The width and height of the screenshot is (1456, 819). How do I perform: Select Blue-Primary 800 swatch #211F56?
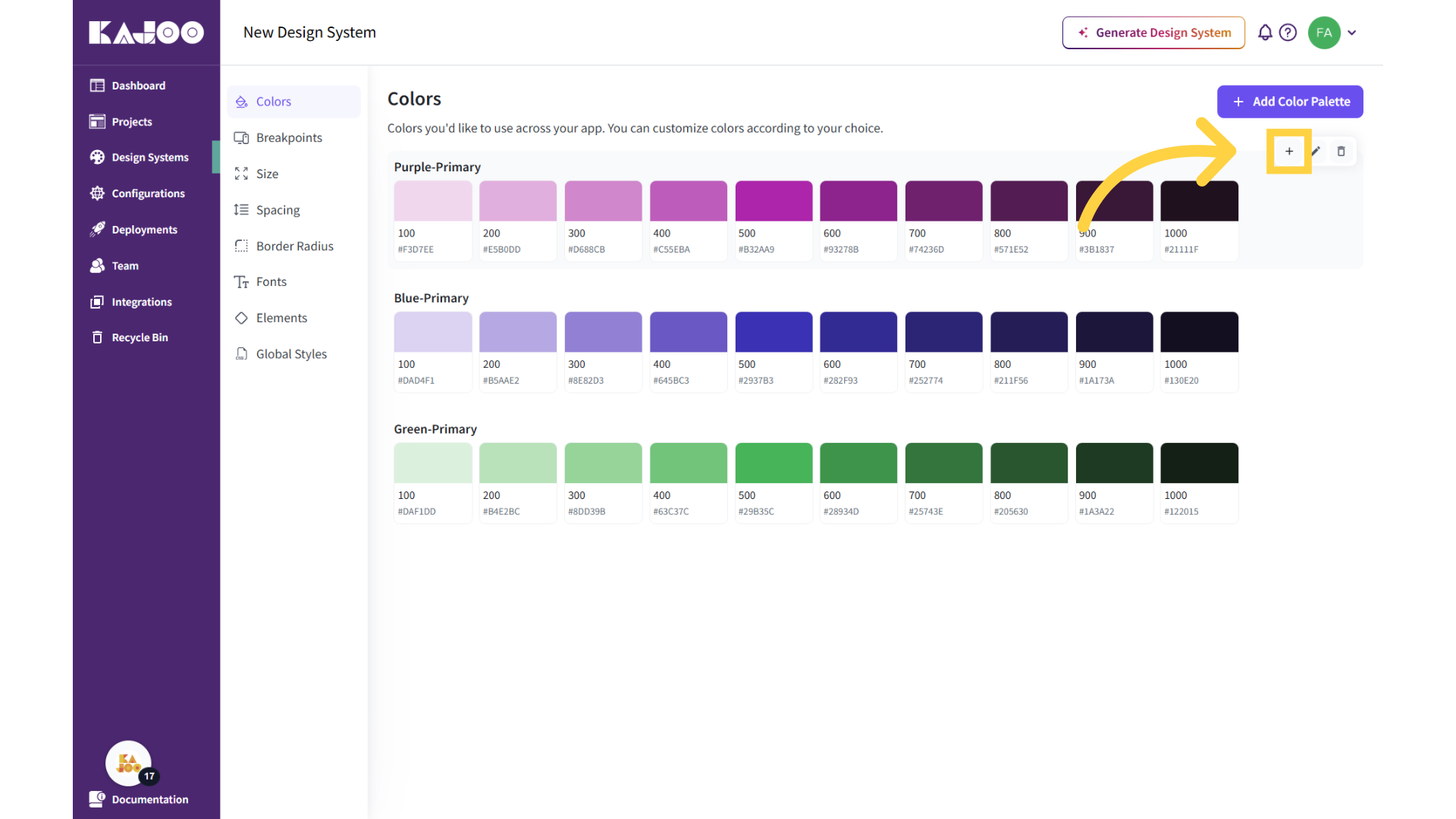pos(1029,353)
